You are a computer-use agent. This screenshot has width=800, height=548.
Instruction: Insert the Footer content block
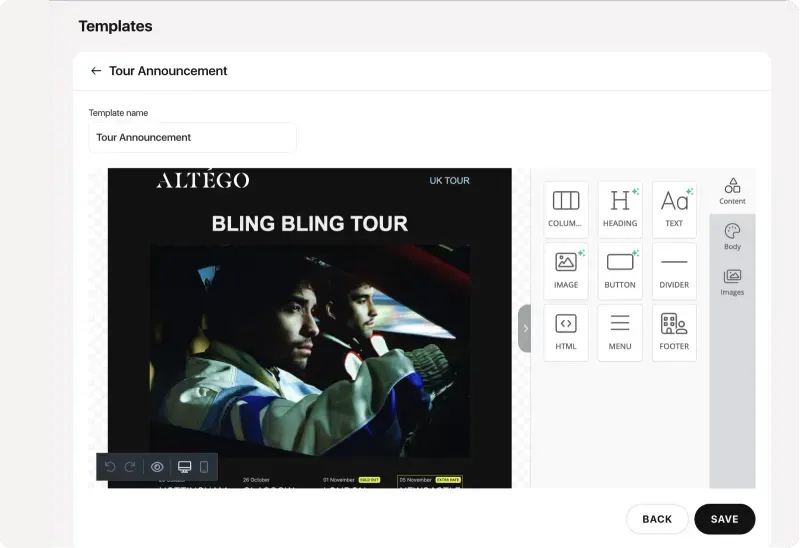[674, 332]
